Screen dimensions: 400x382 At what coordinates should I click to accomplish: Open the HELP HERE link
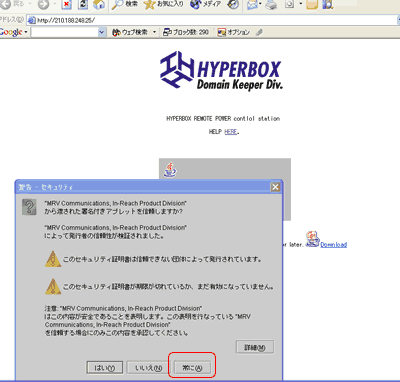(x=231, y=132)
